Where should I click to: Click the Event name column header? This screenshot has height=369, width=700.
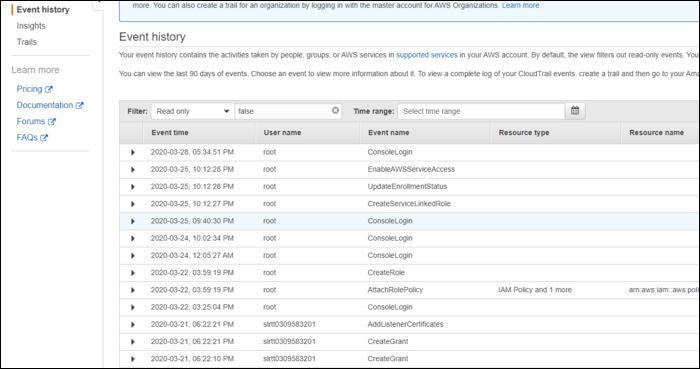(x=388, y=133)
